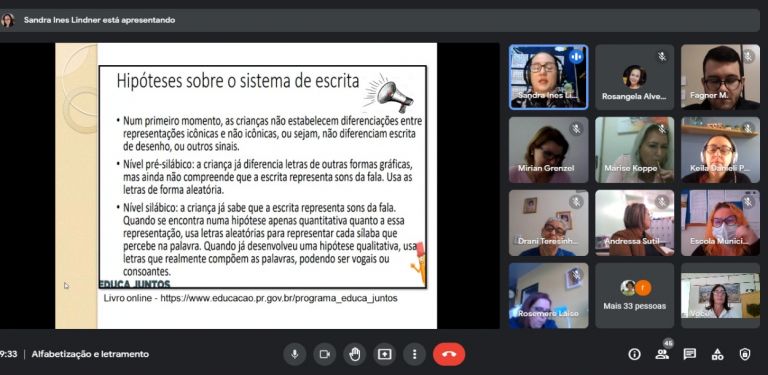Click muted mic icon on Escola Munici's tile
This screenshot has width=768, height=375.
[x=748, y=202]
